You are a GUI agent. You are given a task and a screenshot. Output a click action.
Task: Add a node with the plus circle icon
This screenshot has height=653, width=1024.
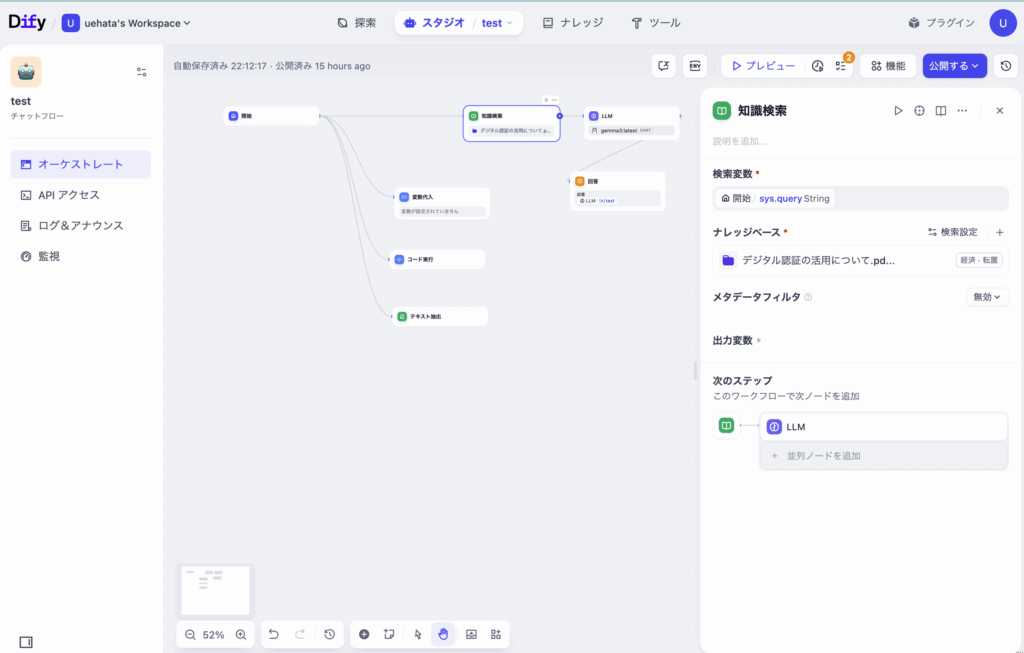pos(364,634)
